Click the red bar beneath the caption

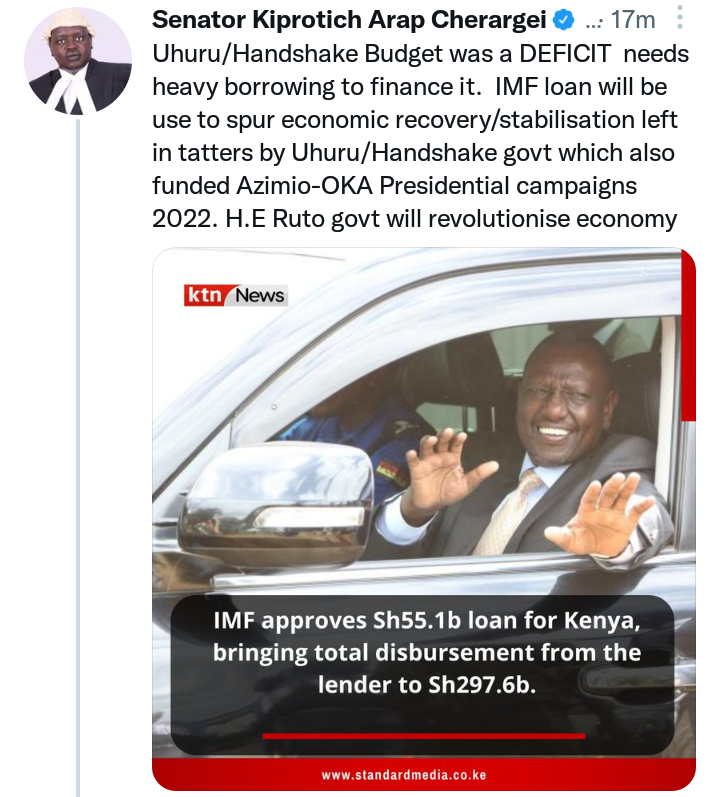(x=424, y=735)
